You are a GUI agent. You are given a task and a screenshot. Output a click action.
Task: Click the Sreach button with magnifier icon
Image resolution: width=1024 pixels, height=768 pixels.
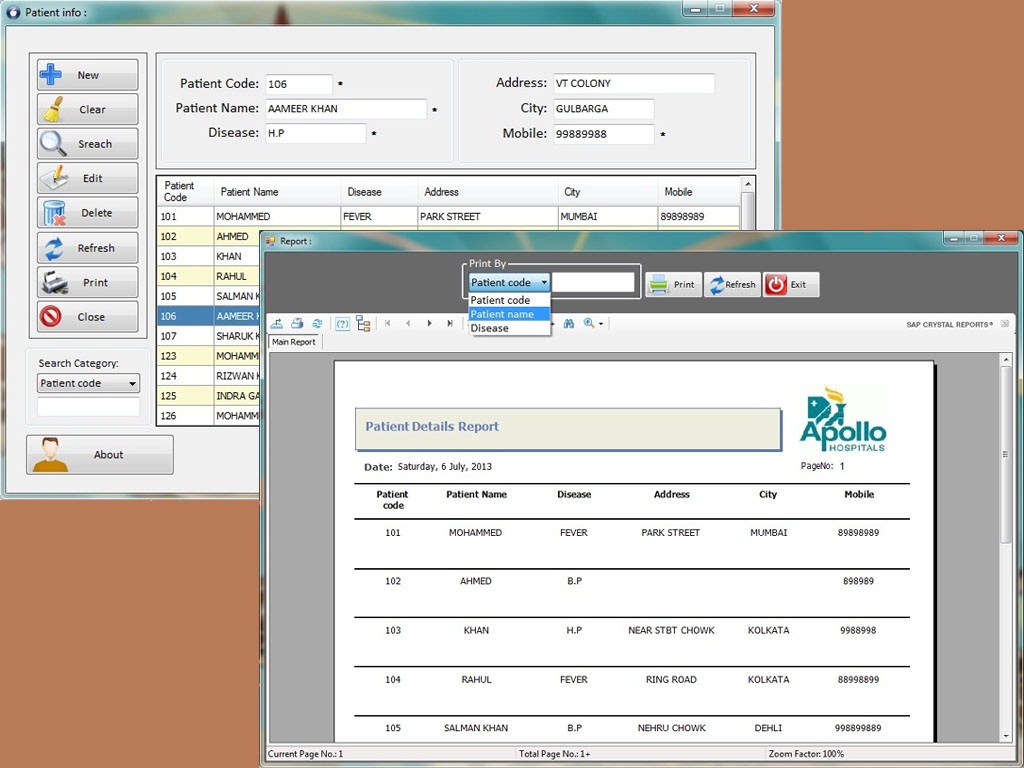87,143
